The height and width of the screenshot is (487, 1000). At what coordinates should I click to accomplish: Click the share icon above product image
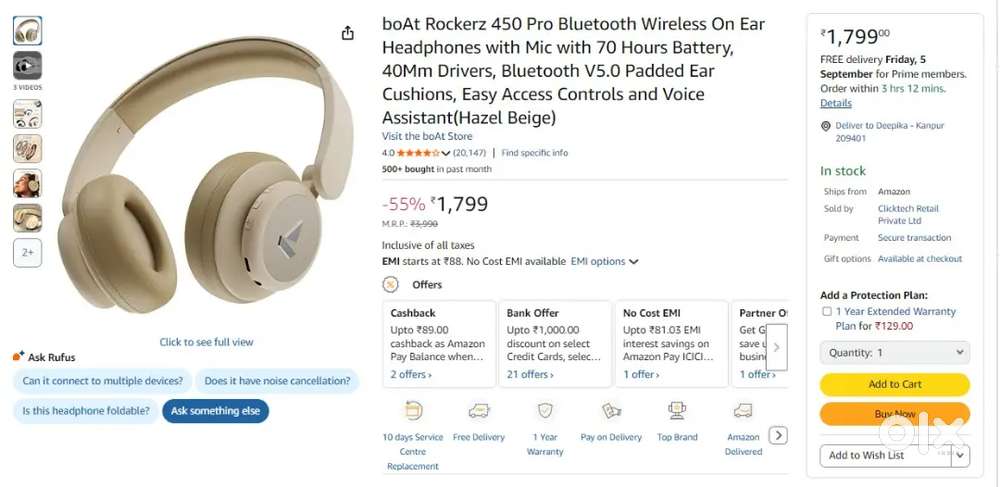pos(348,33)
